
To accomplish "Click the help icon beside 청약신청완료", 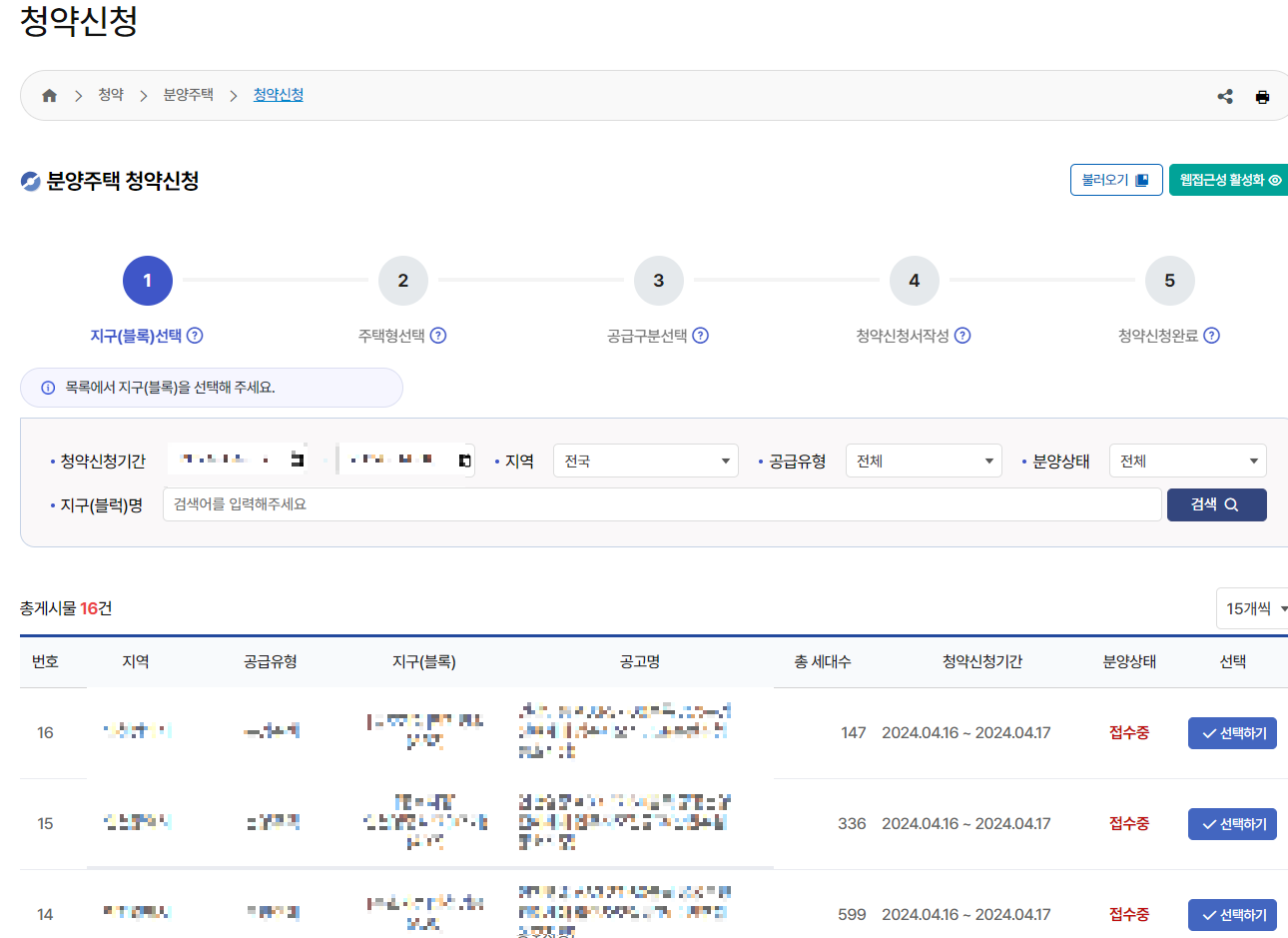I will point(1211,336).
